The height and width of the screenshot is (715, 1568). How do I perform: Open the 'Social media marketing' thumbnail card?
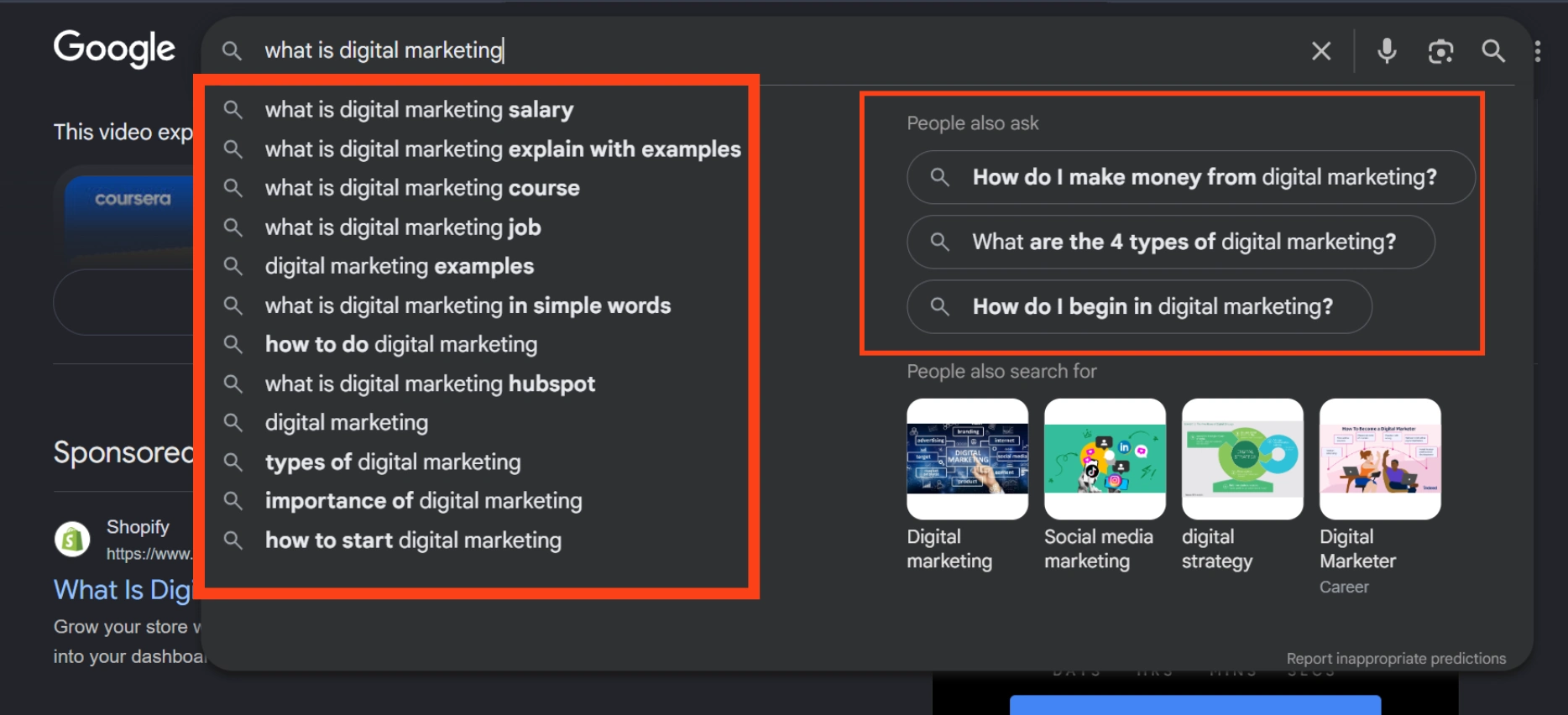point(1105,485)
